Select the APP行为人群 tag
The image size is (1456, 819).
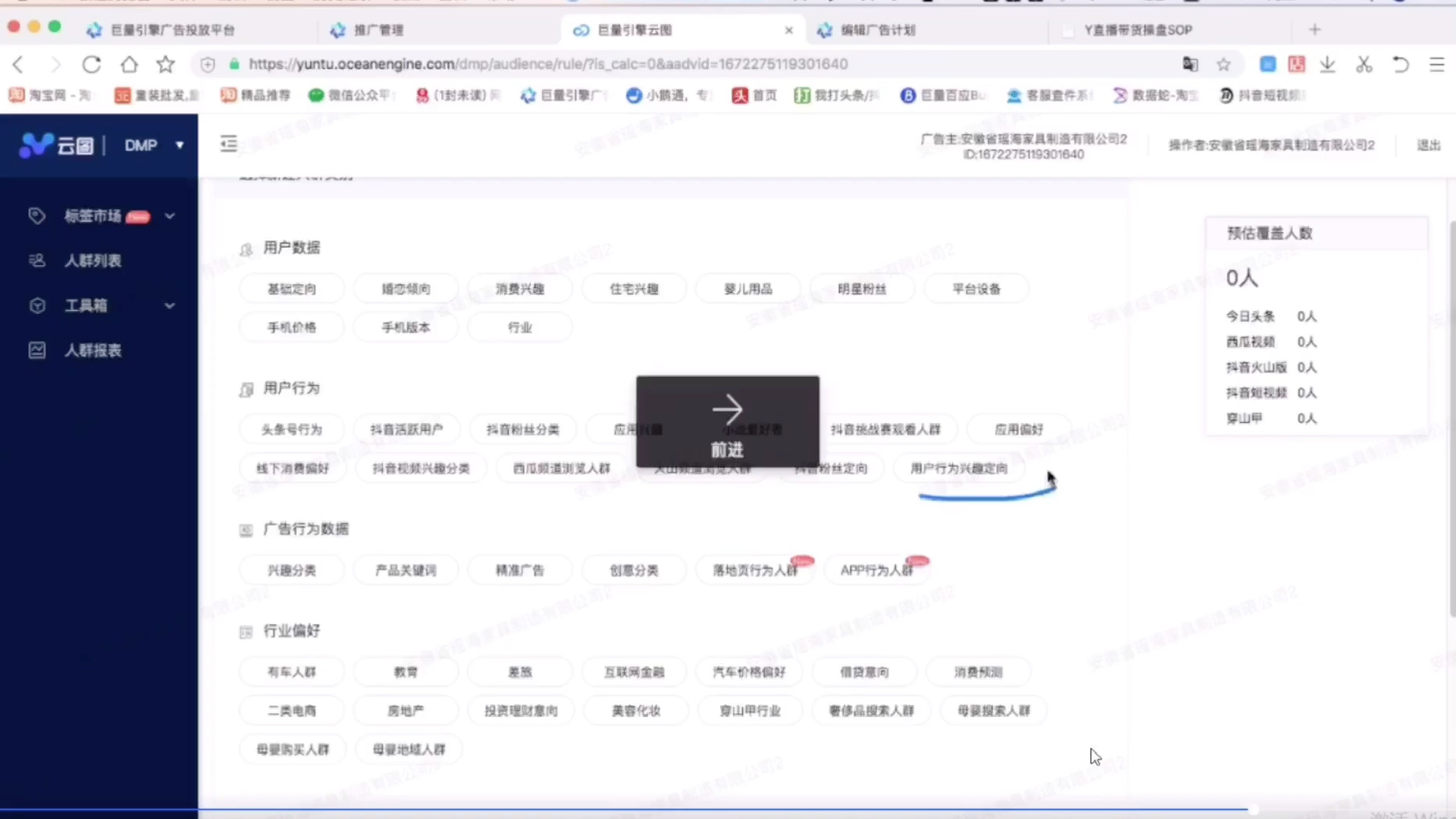877,570
